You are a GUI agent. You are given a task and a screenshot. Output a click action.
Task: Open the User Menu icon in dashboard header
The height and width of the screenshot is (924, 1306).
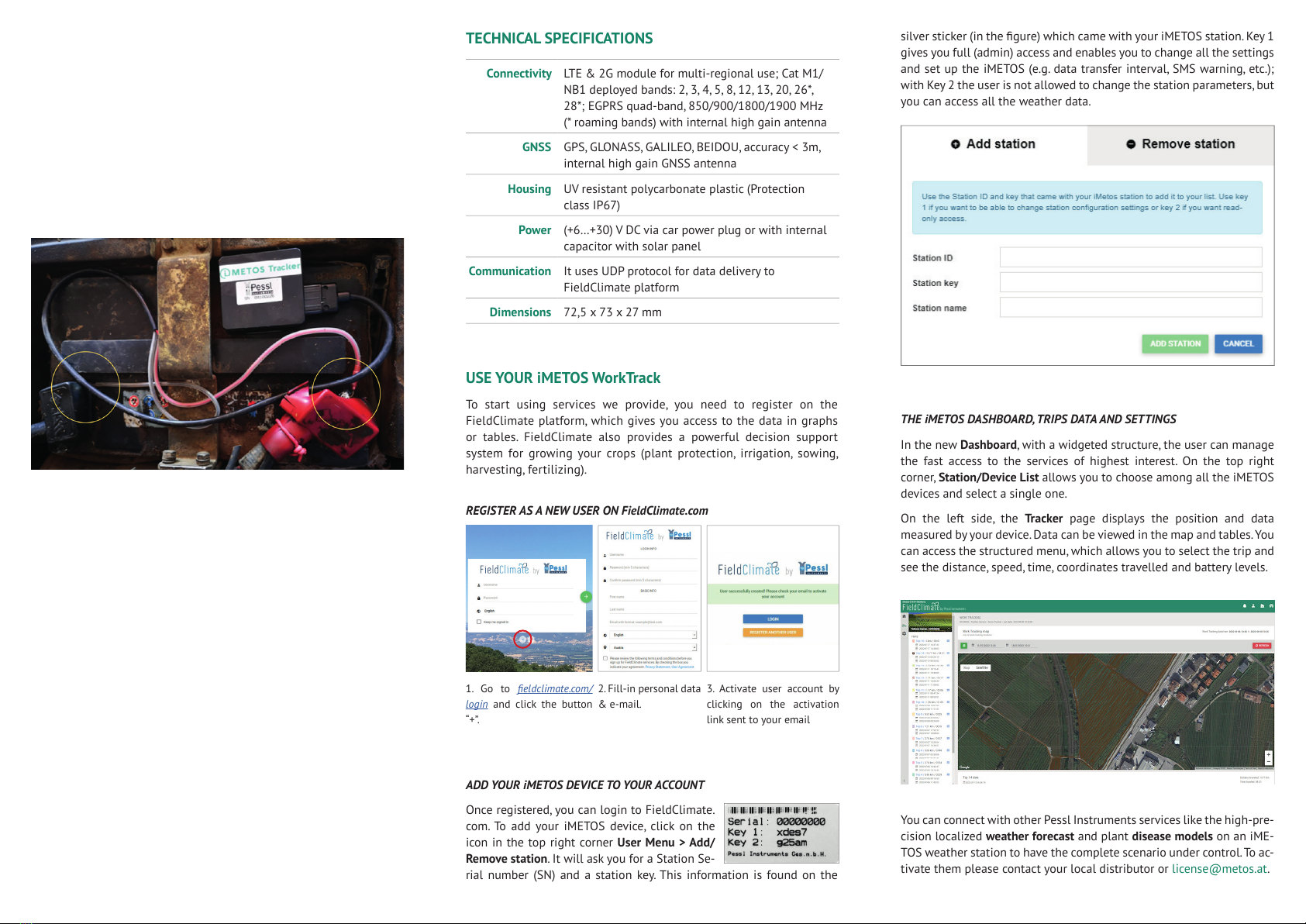pyautogui.click(x=1253, y=606)
